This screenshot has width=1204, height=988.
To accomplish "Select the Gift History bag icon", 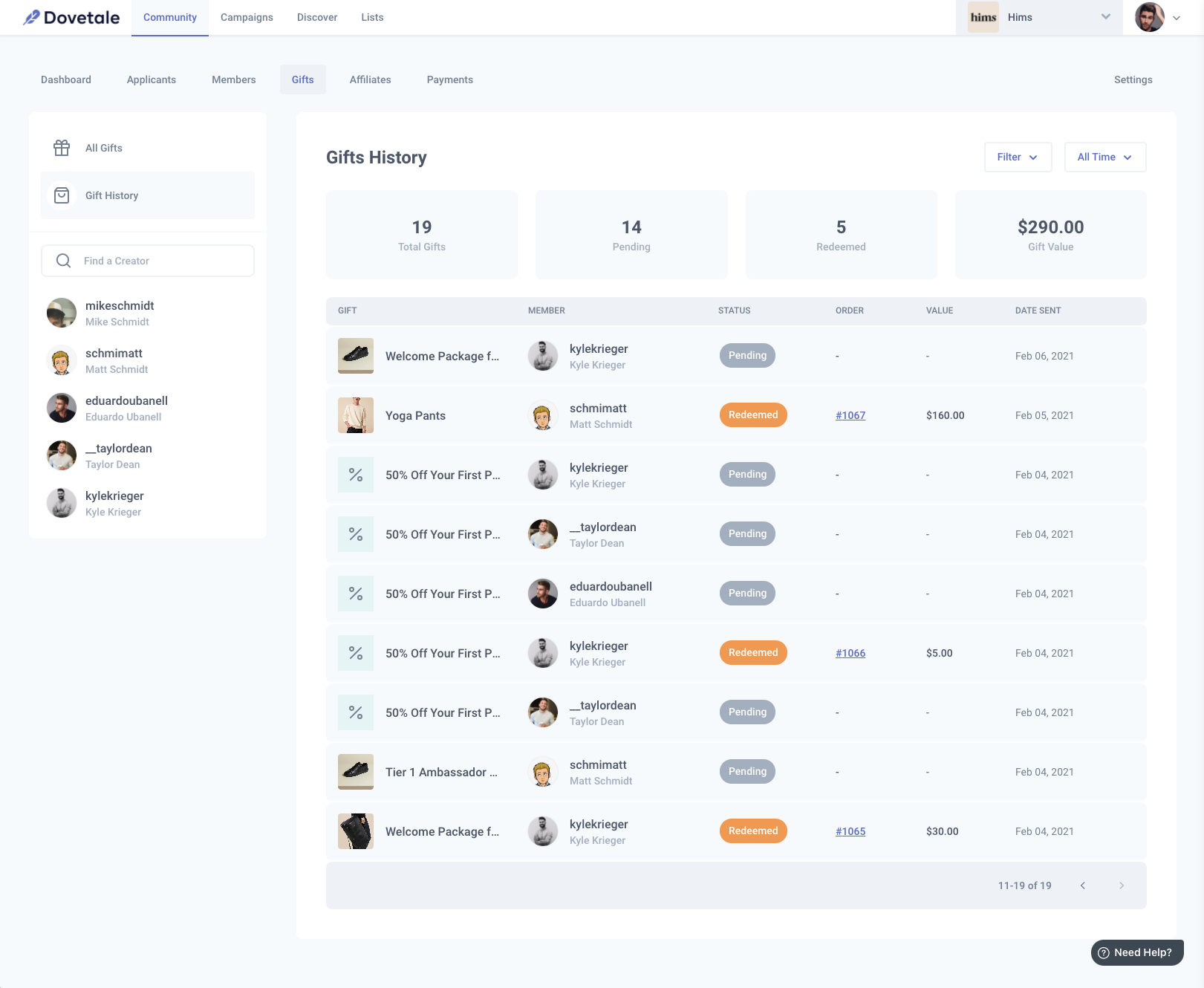I will [x=62, y=195].
